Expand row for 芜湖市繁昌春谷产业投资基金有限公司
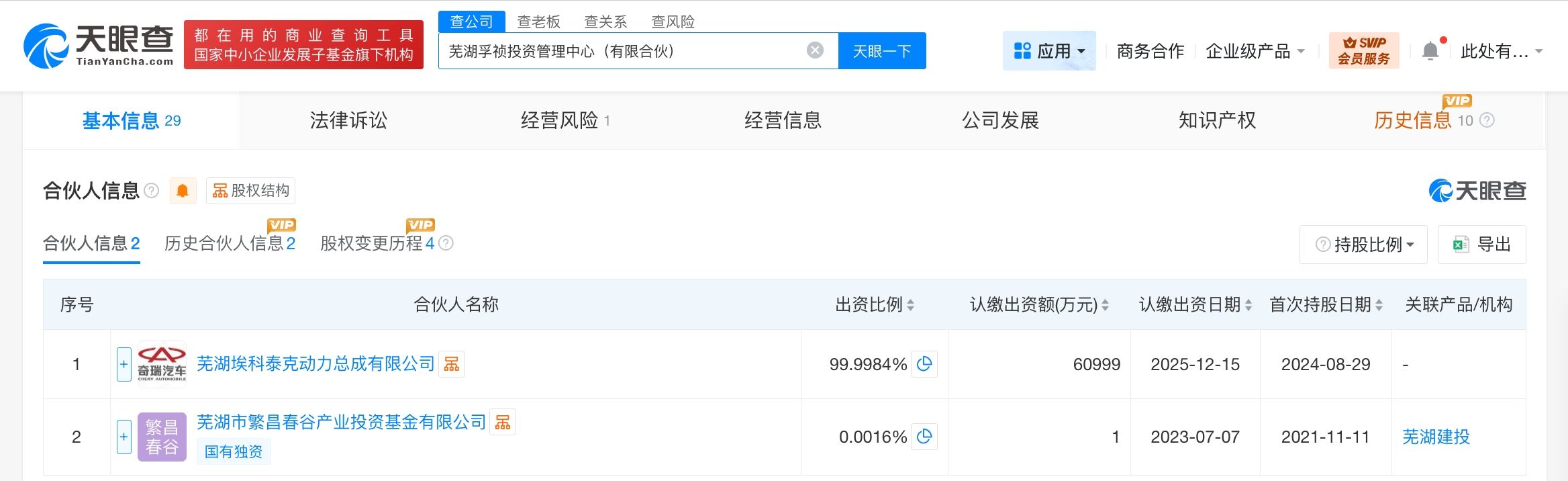Viewport: 1568px width, 481px height. coord(124,437)
